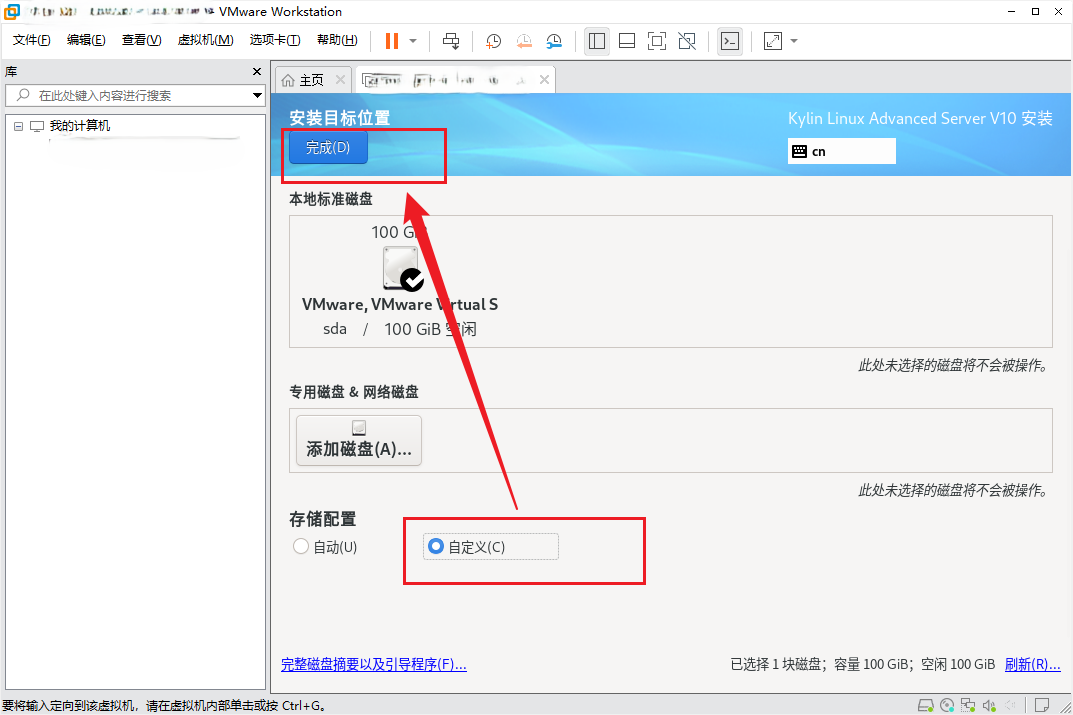This screenshot has height=715, width=1073.
Task: Toggle the library sidebar view icon
Action: tap(597, 41)
